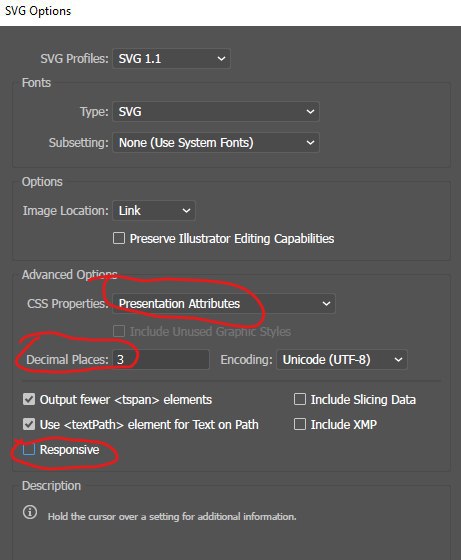Expand the Subsetting dropdown

tap(216, 143)
